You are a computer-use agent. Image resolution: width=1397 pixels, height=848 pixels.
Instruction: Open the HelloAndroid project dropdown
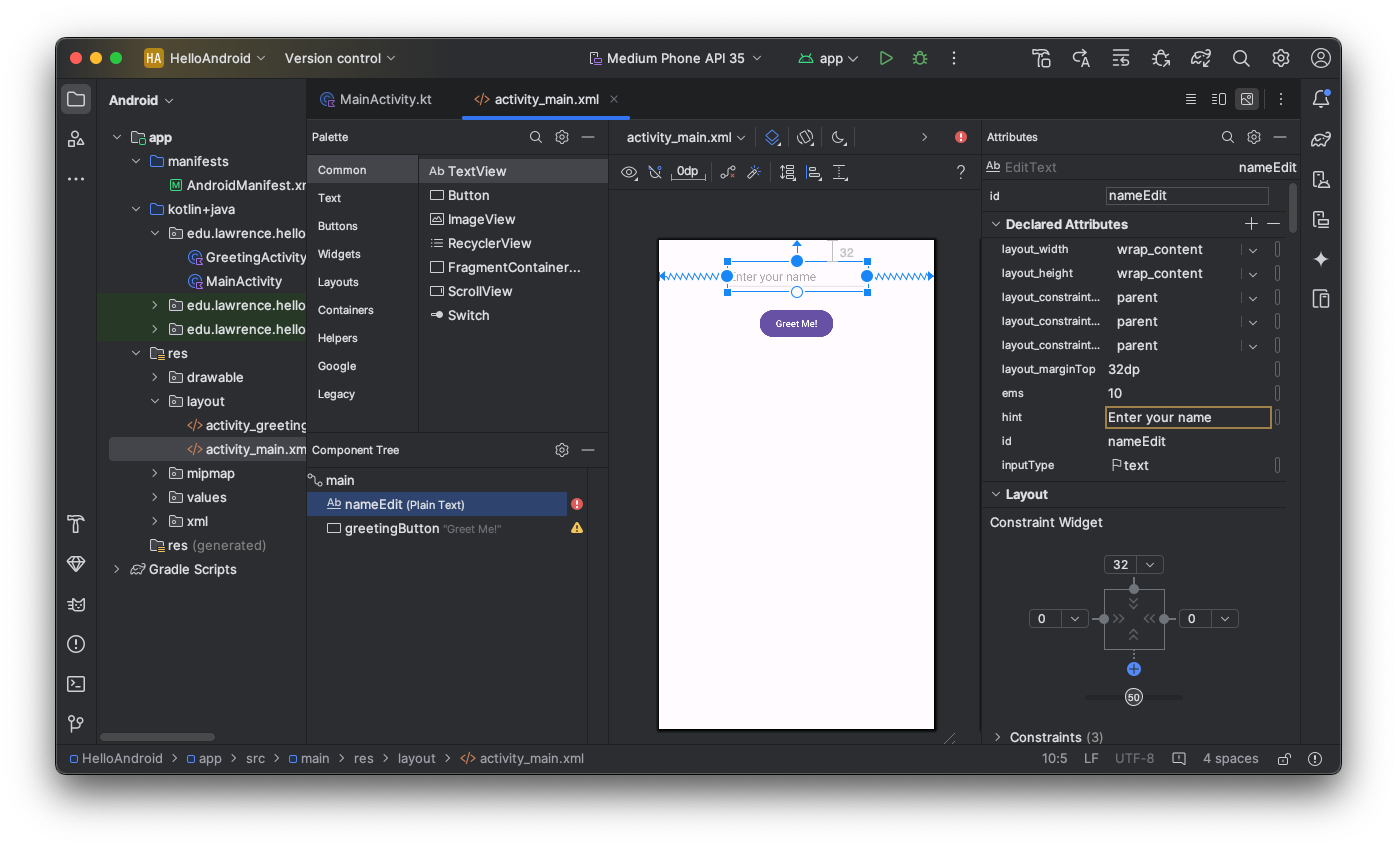pyautogui.click(x=205, y=58)
